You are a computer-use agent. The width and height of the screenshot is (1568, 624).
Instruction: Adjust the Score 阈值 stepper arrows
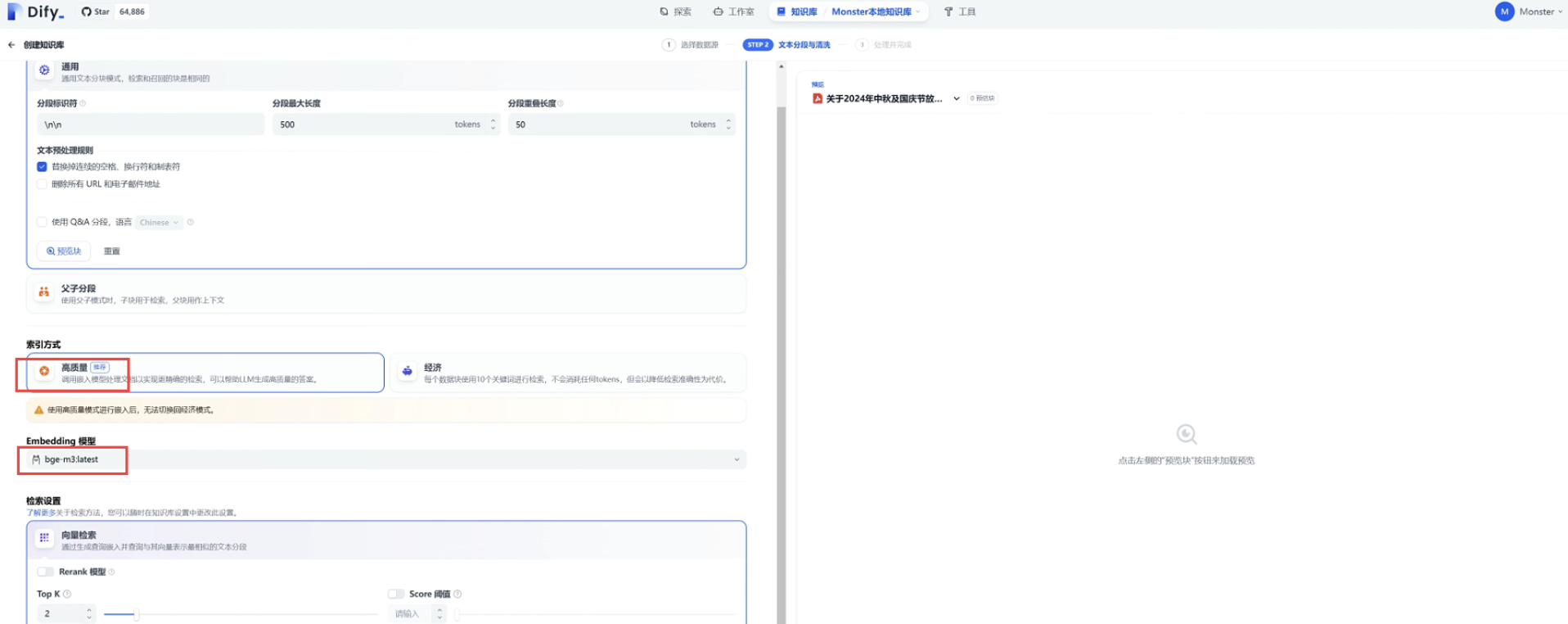[439, 613]
